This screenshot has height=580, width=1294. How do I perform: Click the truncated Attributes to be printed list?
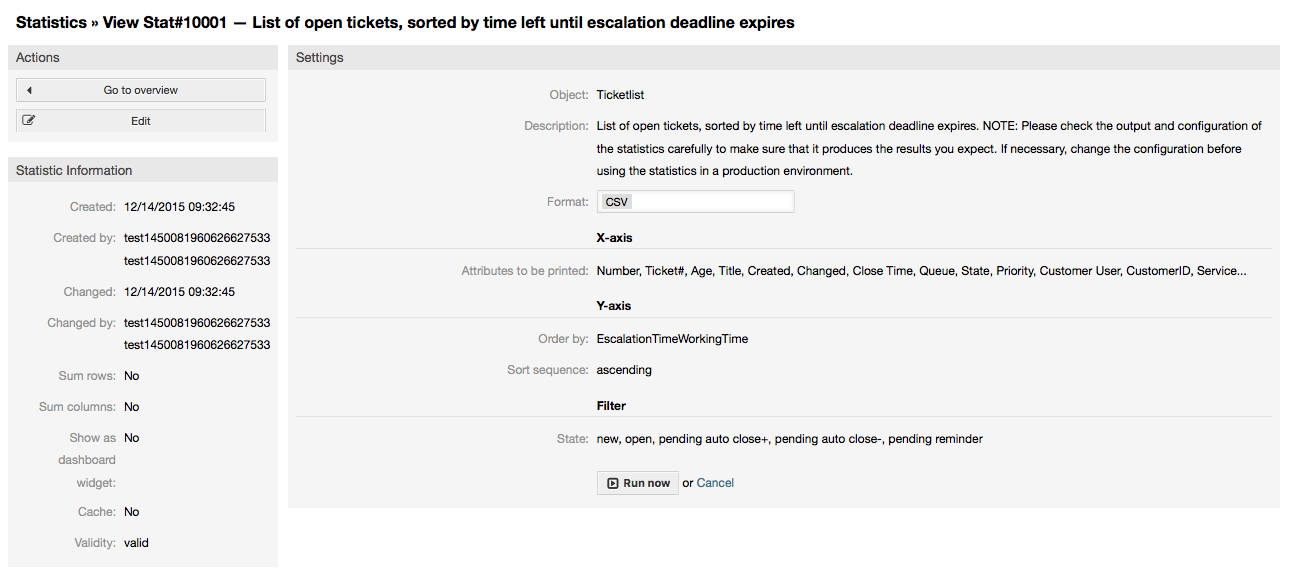(x=921, y=271)
